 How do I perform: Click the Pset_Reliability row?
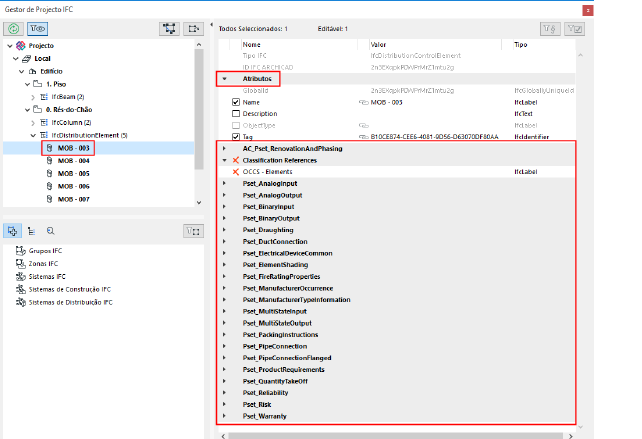click(396, 393)
